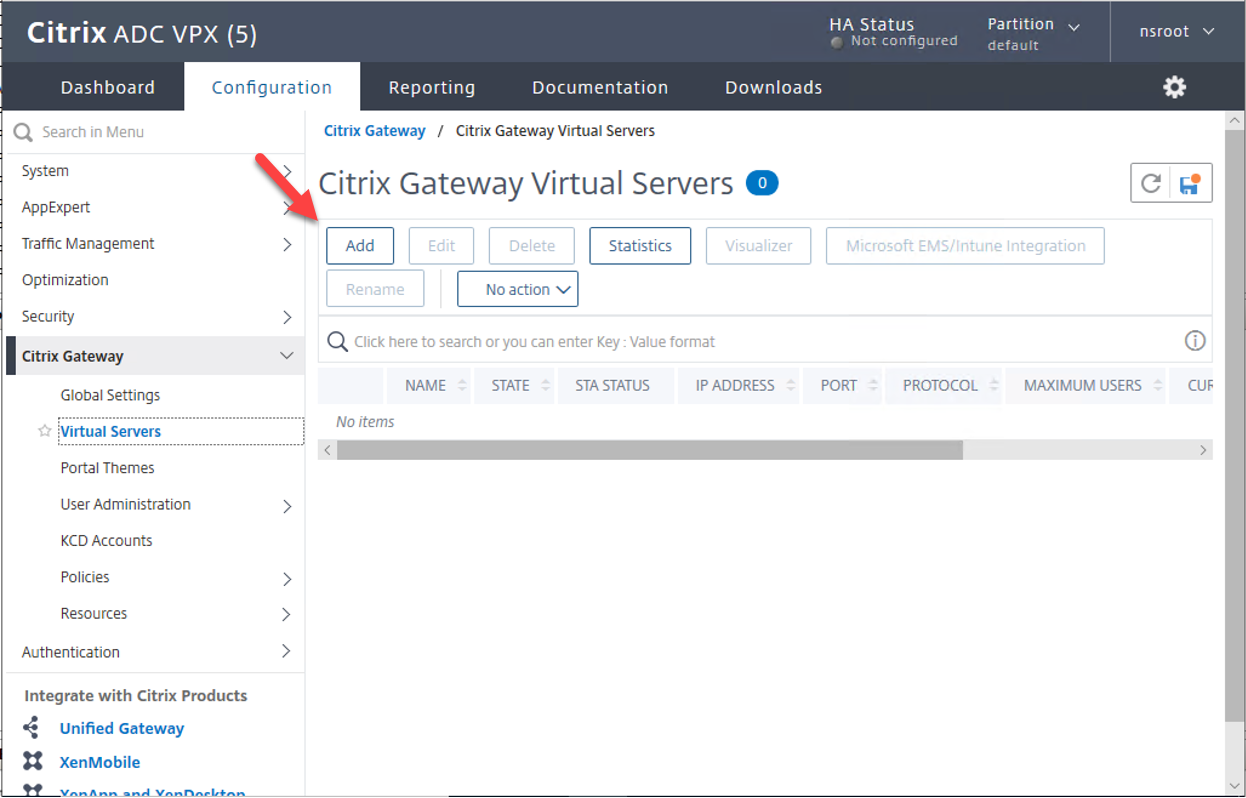Click the save configuration disk icon

1190,183
